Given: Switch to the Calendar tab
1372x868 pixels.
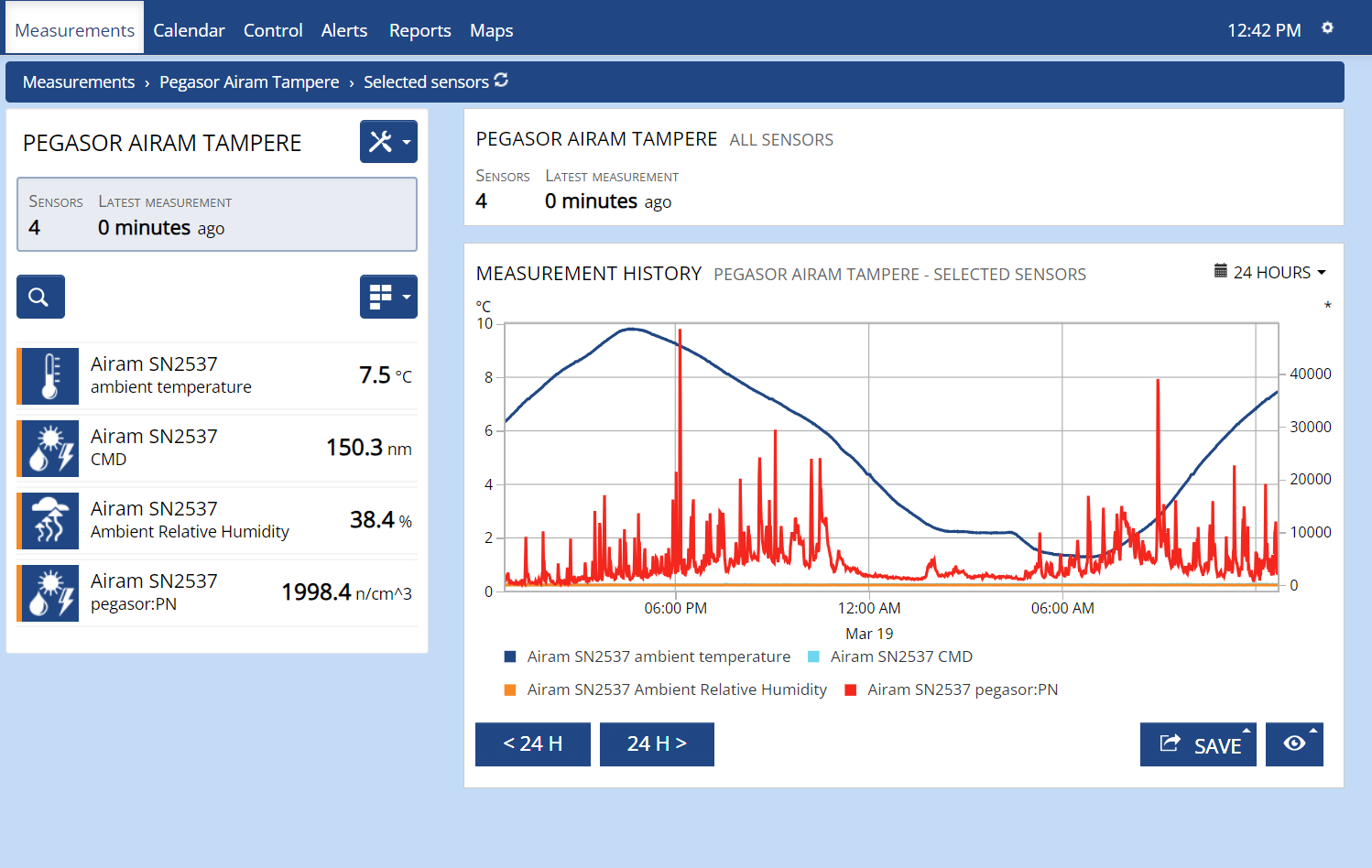Looking at the screenshot, I should pos(189,30).
